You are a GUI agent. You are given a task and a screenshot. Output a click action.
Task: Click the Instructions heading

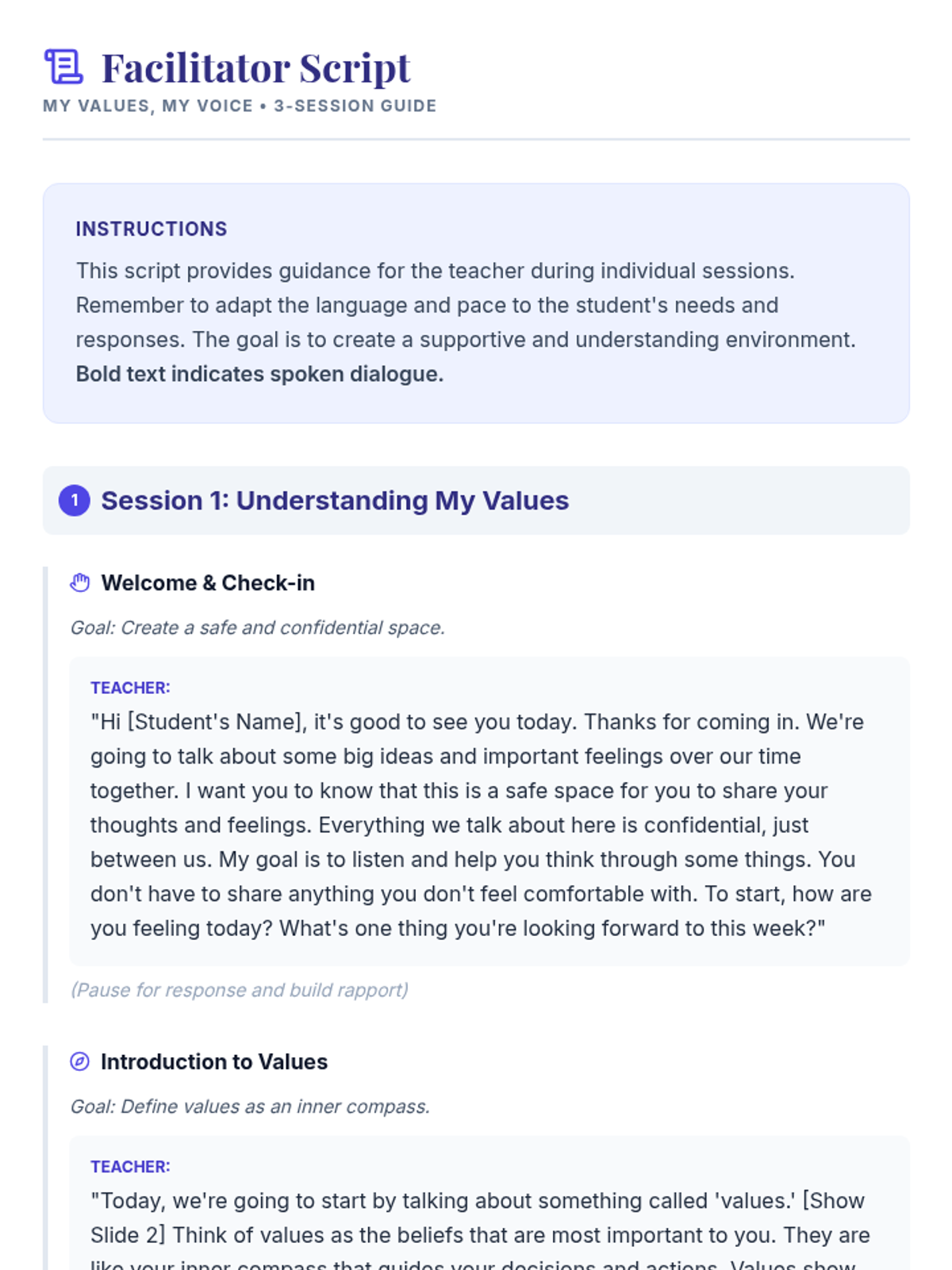152,229
